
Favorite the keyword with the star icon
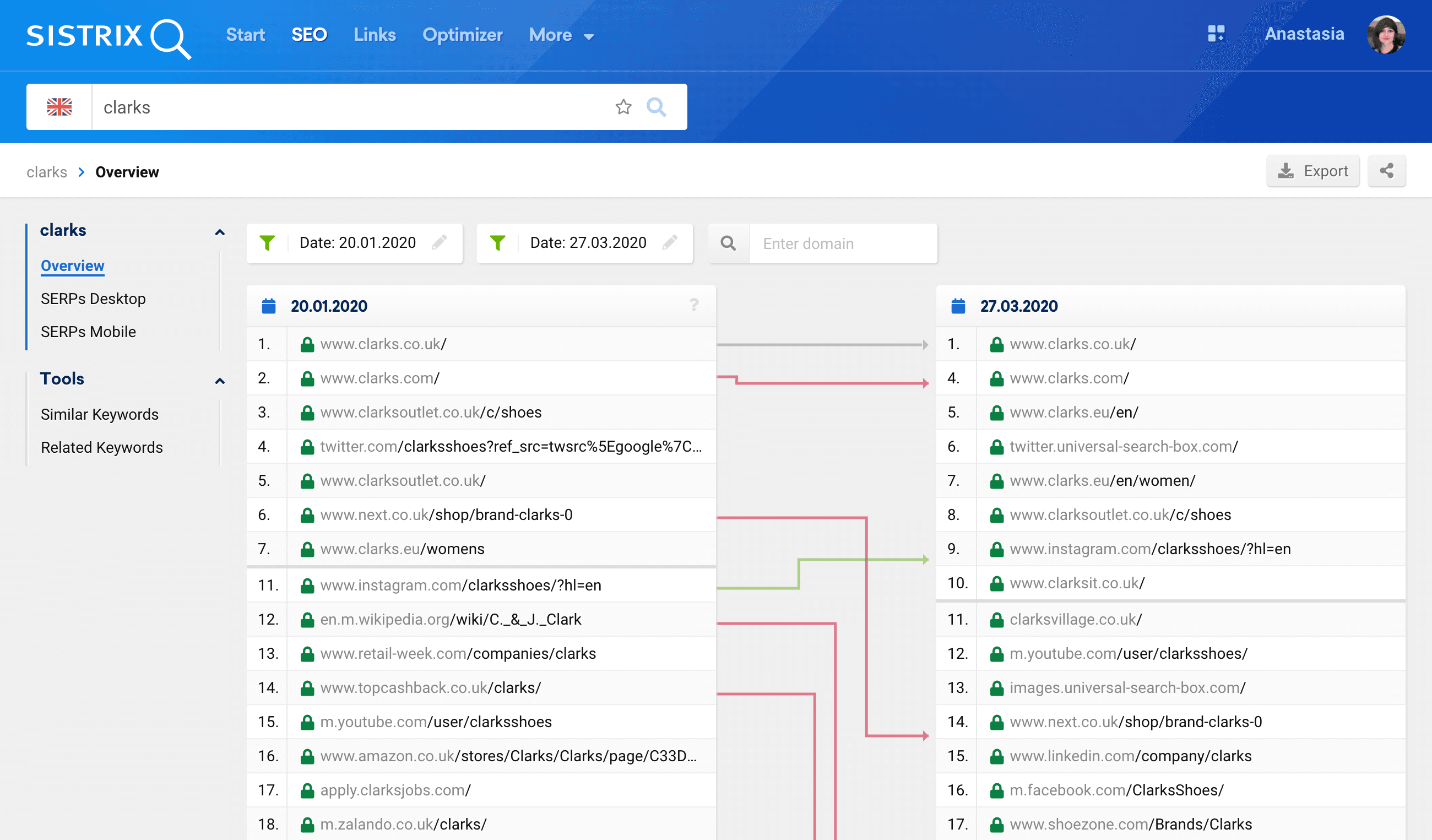coord(623,107)
